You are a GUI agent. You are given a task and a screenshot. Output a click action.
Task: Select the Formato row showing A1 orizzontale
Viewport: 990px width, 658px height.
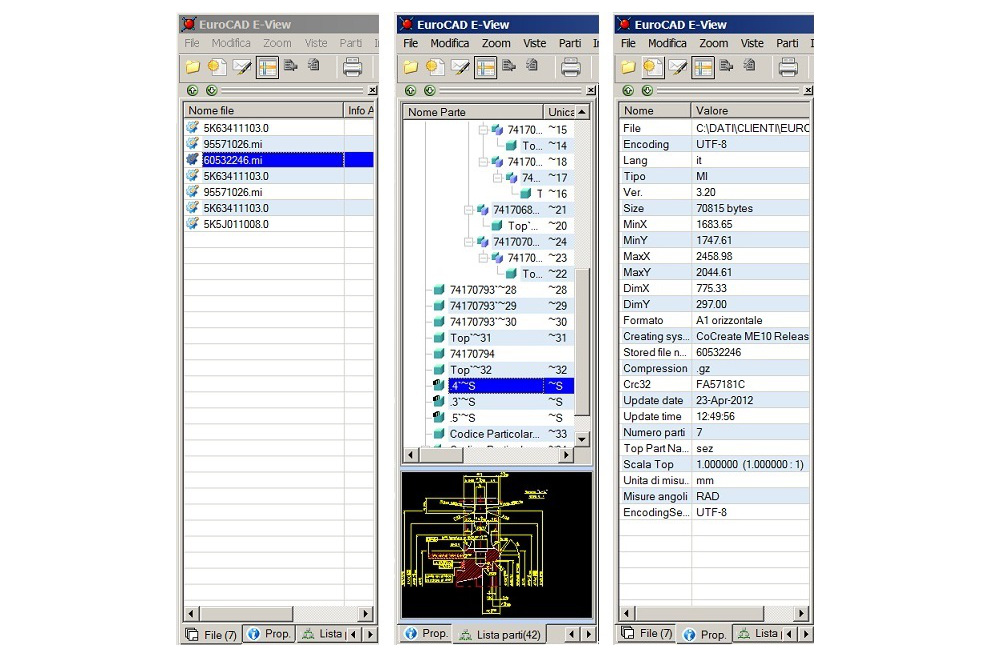pos(714,320)
